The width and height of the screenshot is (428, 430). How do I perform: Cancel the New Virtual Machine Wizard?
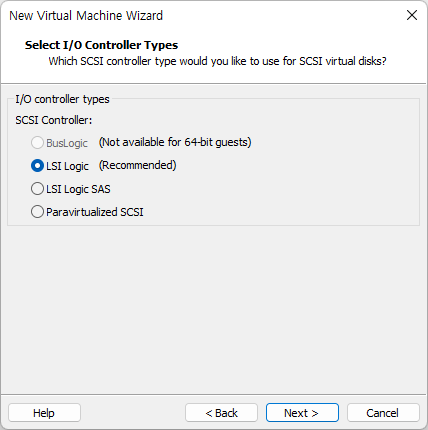coord(383,413)
